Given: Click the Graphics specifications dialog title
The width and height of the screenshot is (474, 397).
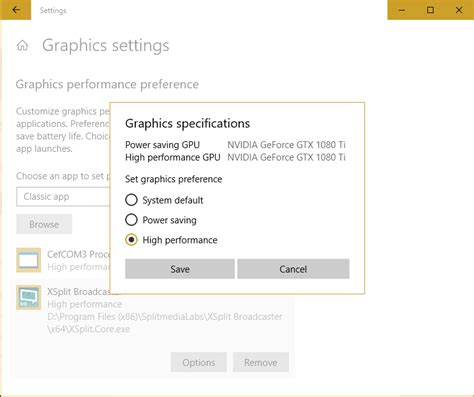Looking at the screenshot, I should tap(187, 124).
